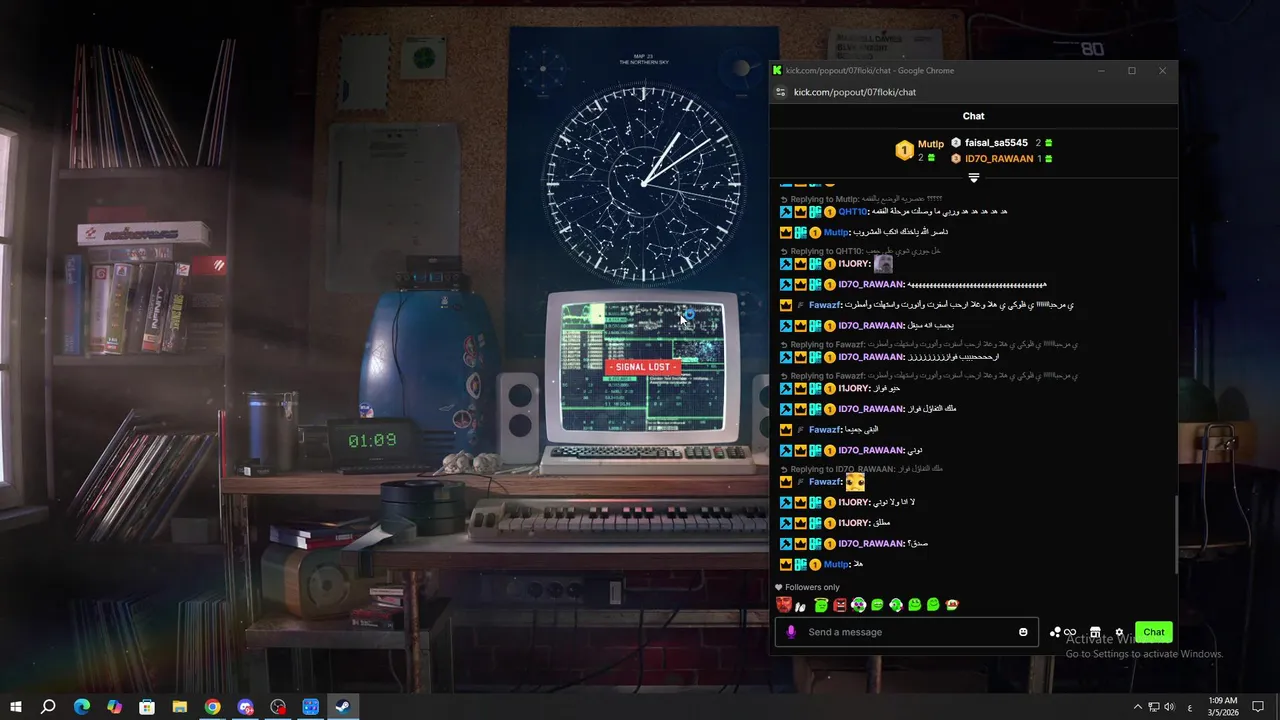Open ID7O_RAWAAN in the gift leaderboard
Screen dimensions: 1280x720
(999, 159)
